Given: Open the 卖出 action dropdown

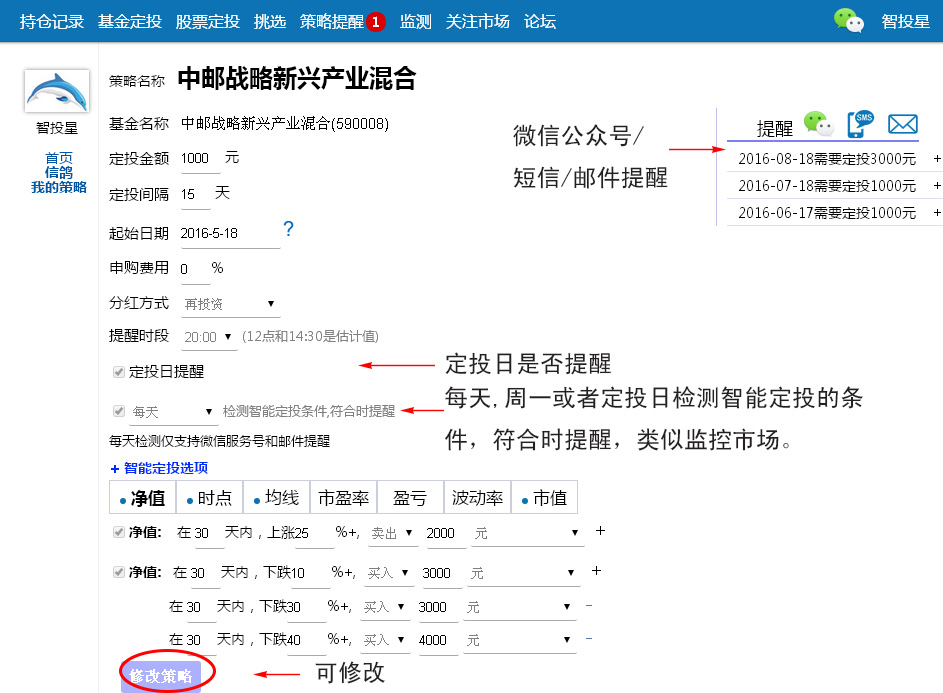Looking at the screenshot, I should click(393, 534).
